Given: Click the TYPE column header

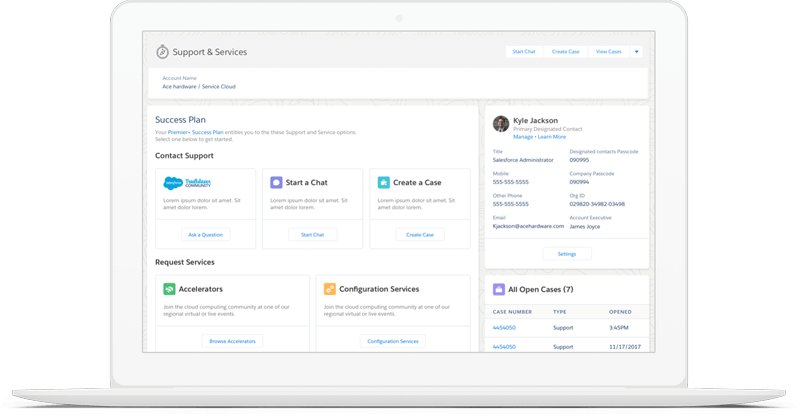Looking at the screenshot, I should pyautogui.click(x=560, y=312).
